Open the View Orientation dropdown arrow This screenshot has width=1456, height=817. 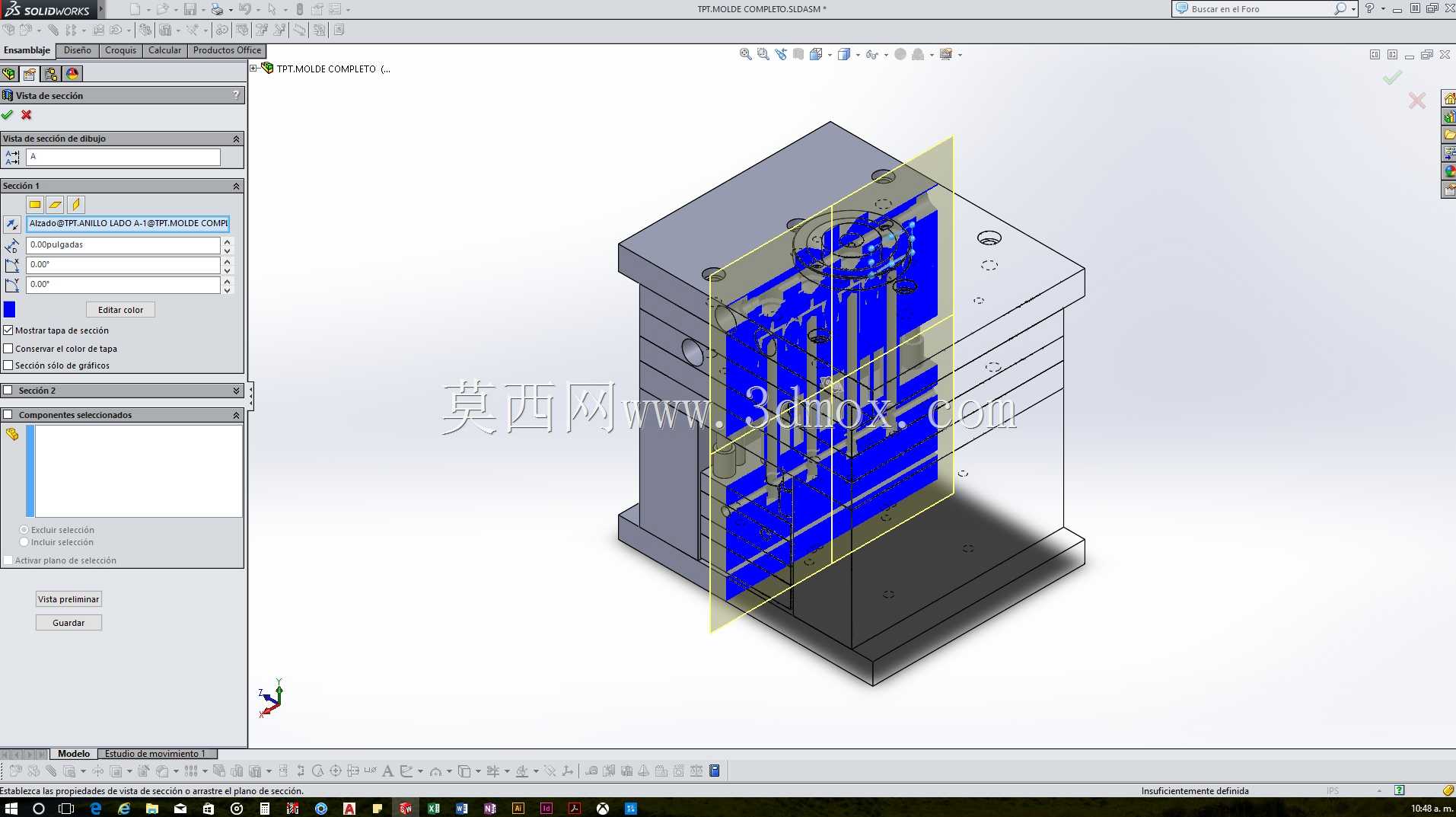(830, 55)
